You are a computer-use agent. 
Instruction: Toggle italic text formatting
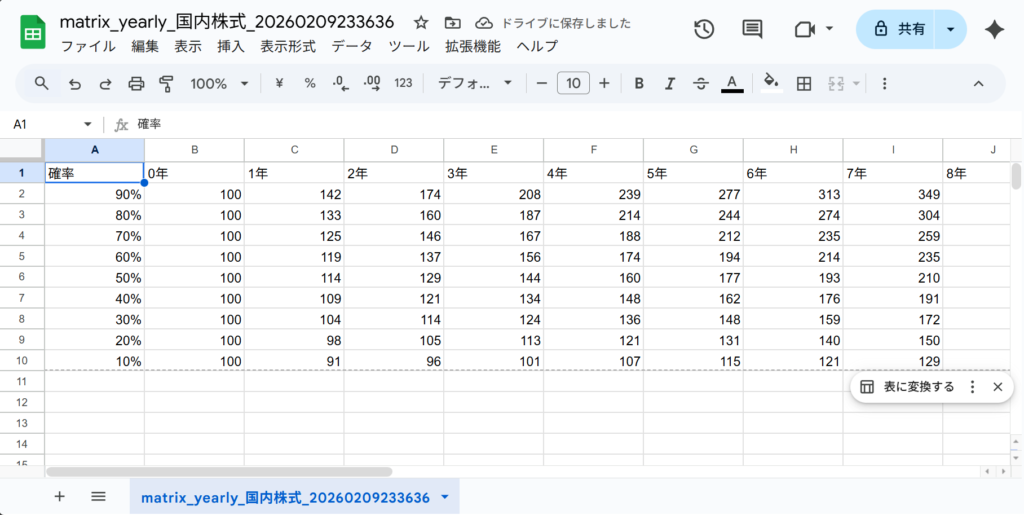(669, 84)
